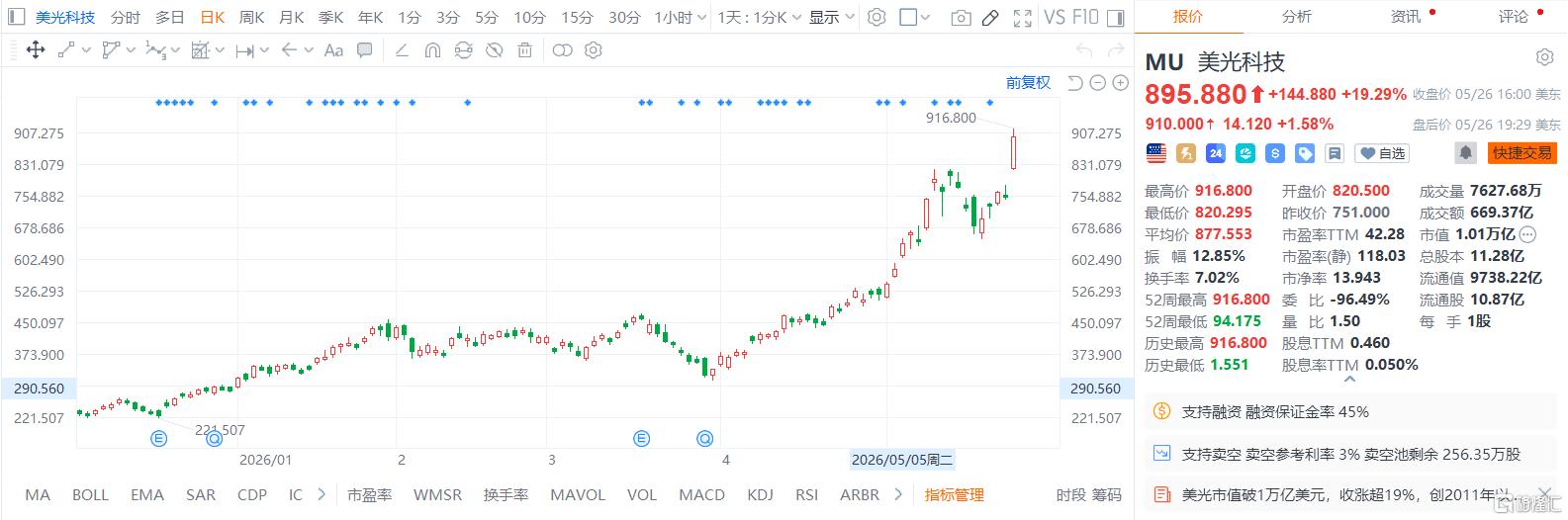This screenshot has width=1568, height=520.
Task: Select the arrow annotation tool
Action: point(289,50)
